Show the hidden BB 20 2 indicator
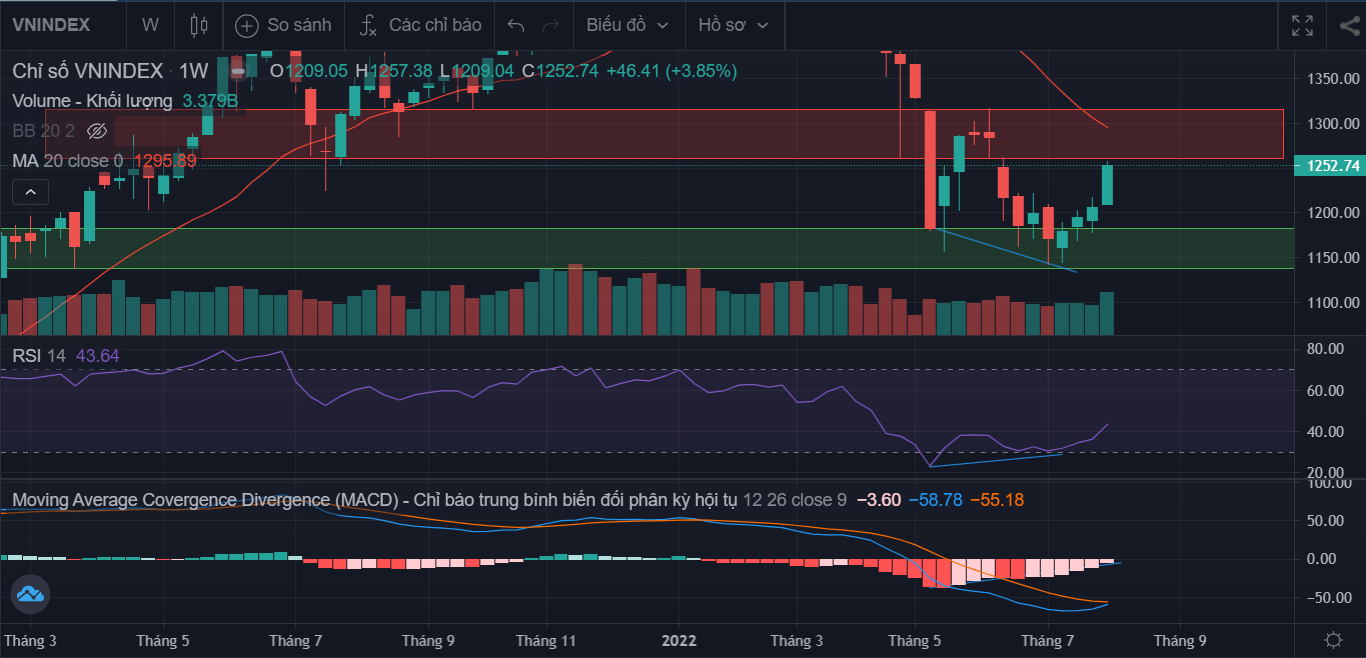 coord(97,130)
